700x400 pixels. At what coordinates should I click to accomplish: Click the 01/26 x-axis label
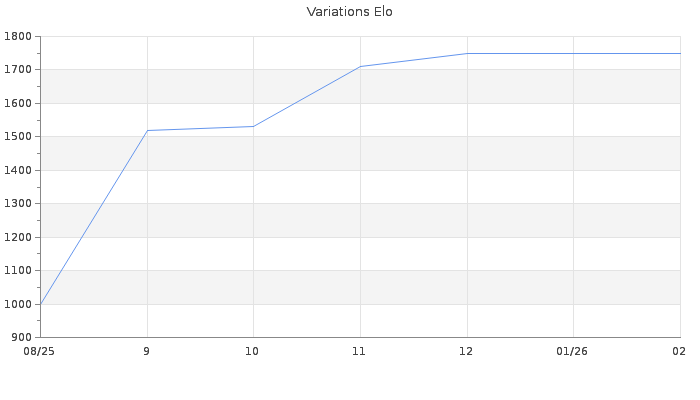(x=573, y=351)
